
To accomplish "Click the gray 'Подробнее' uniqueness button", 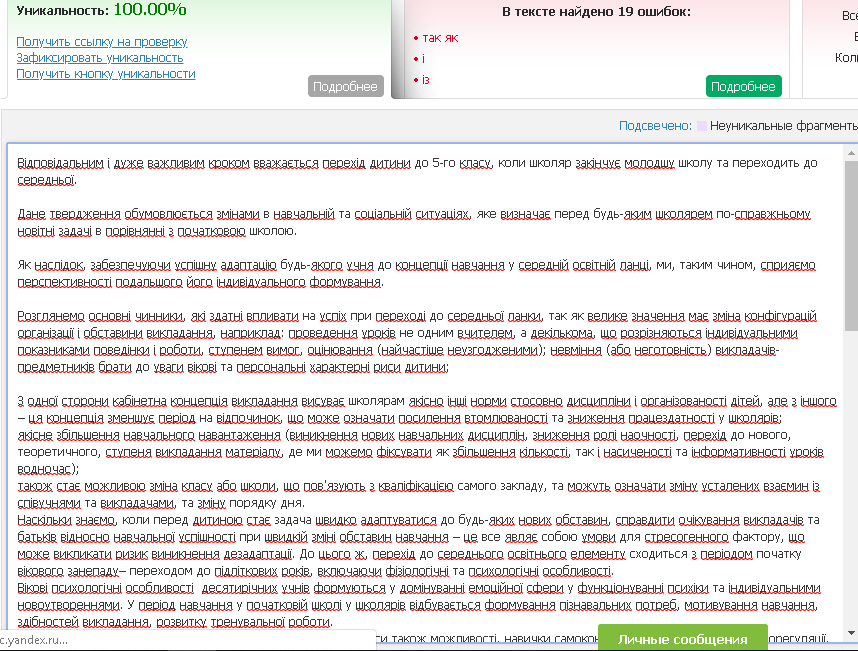I will (345, 86).
